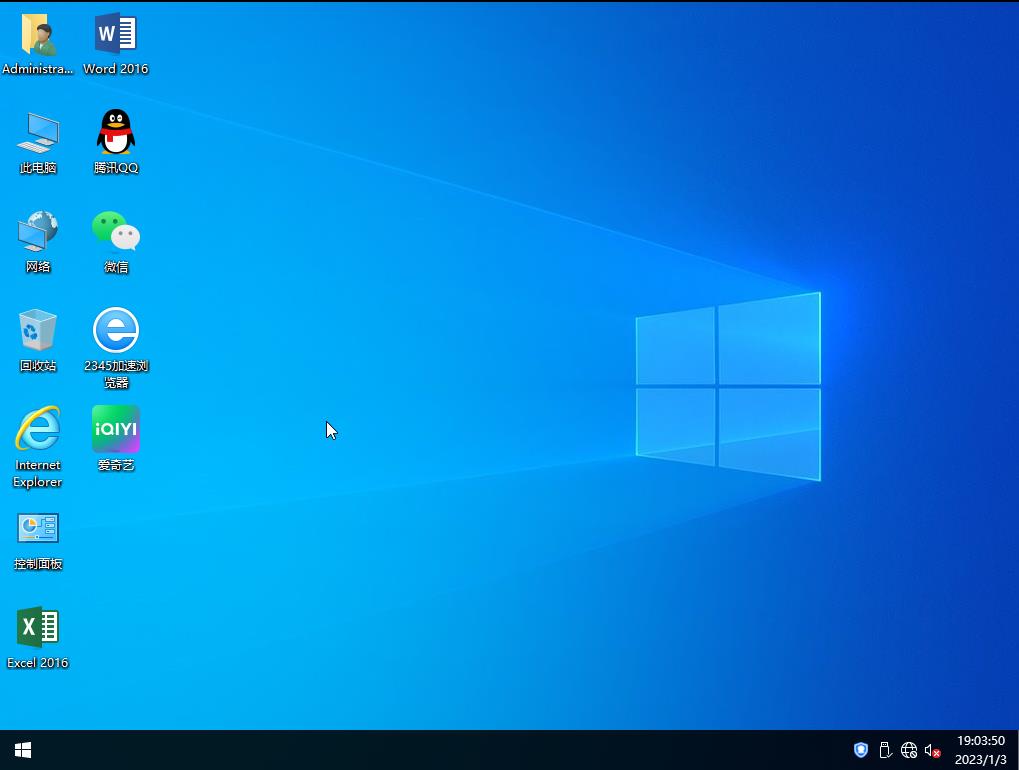The height and width of the screenshot is (770, 1019).
Task: Click the Start button
Action: click(21, 749)
